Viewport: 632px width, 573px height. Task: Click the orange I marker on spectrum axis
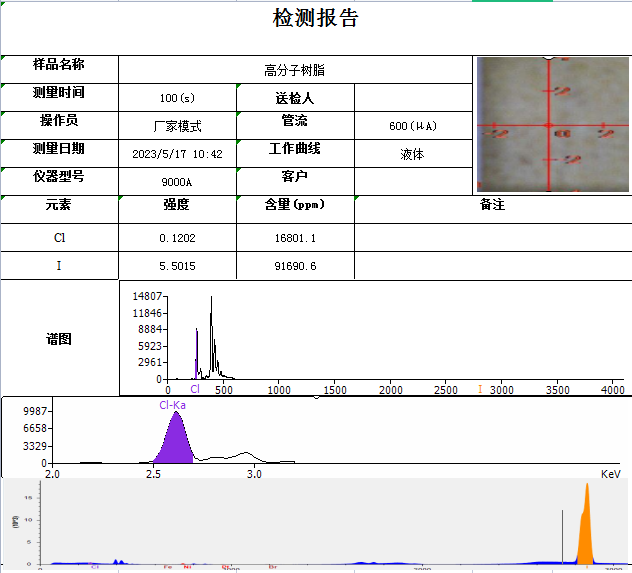coord(480,389)
